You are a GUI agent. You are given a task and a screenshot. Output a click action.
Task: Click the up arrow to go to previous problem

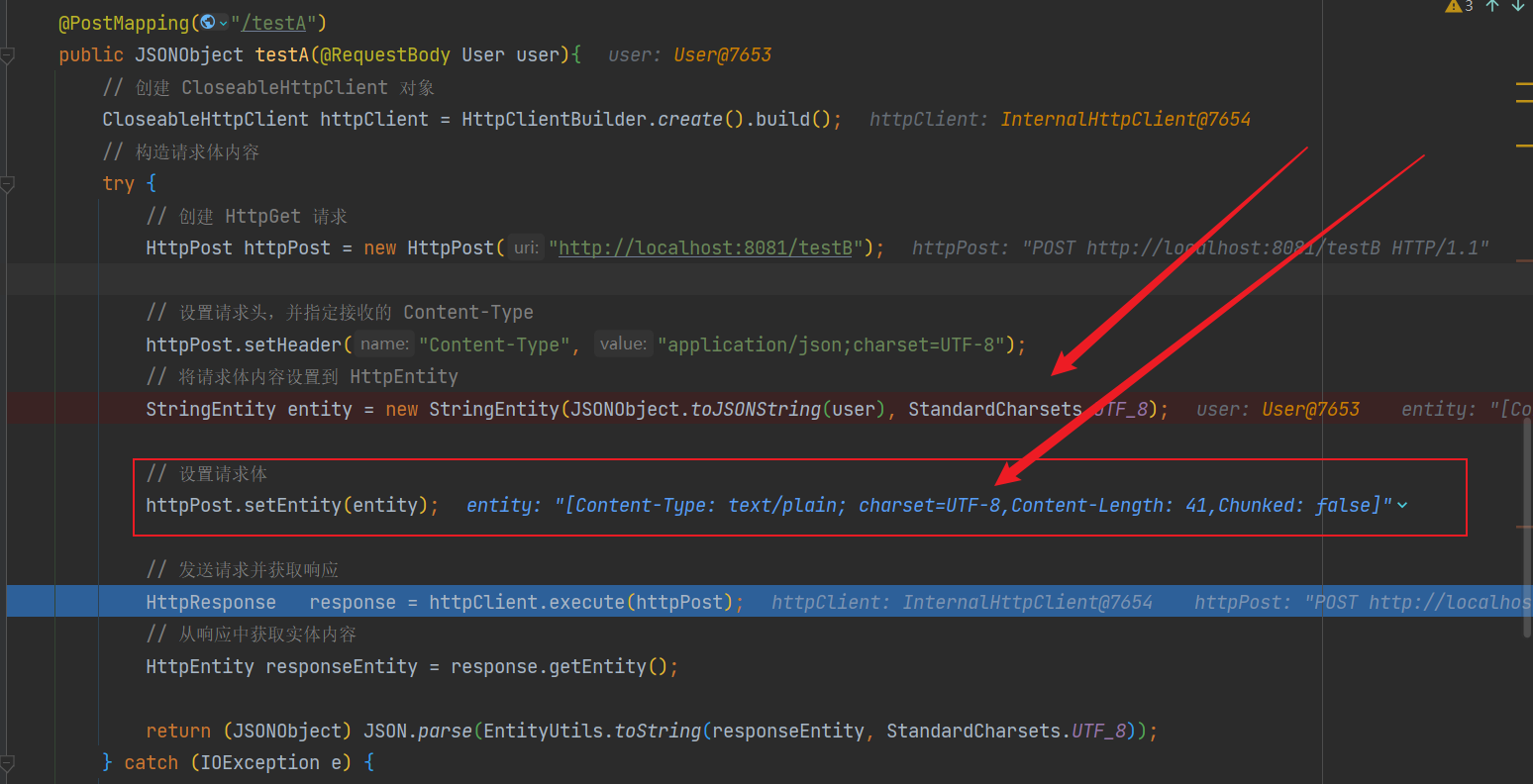click(x=1493, y=7)
